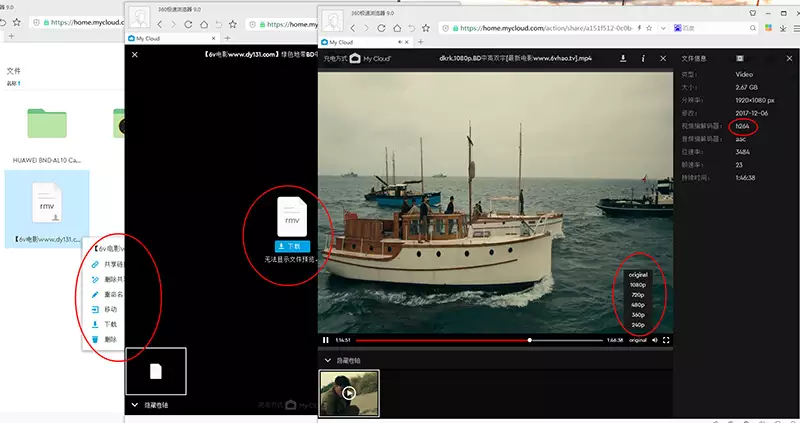Go back in the right browser window
Image resolution: width=800 pixels, height=423 pixels.
pyautogui.click(x=353, y=28)
